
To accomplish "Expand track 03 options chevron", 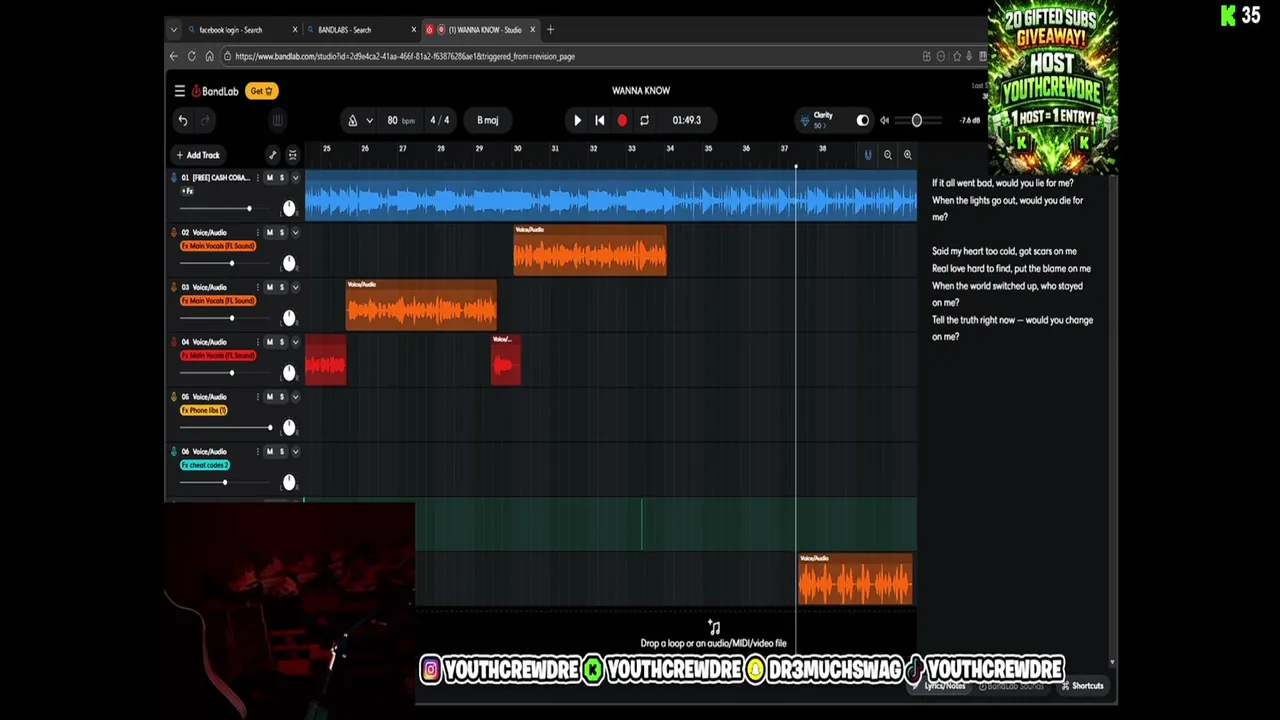I will coord(295,287).
